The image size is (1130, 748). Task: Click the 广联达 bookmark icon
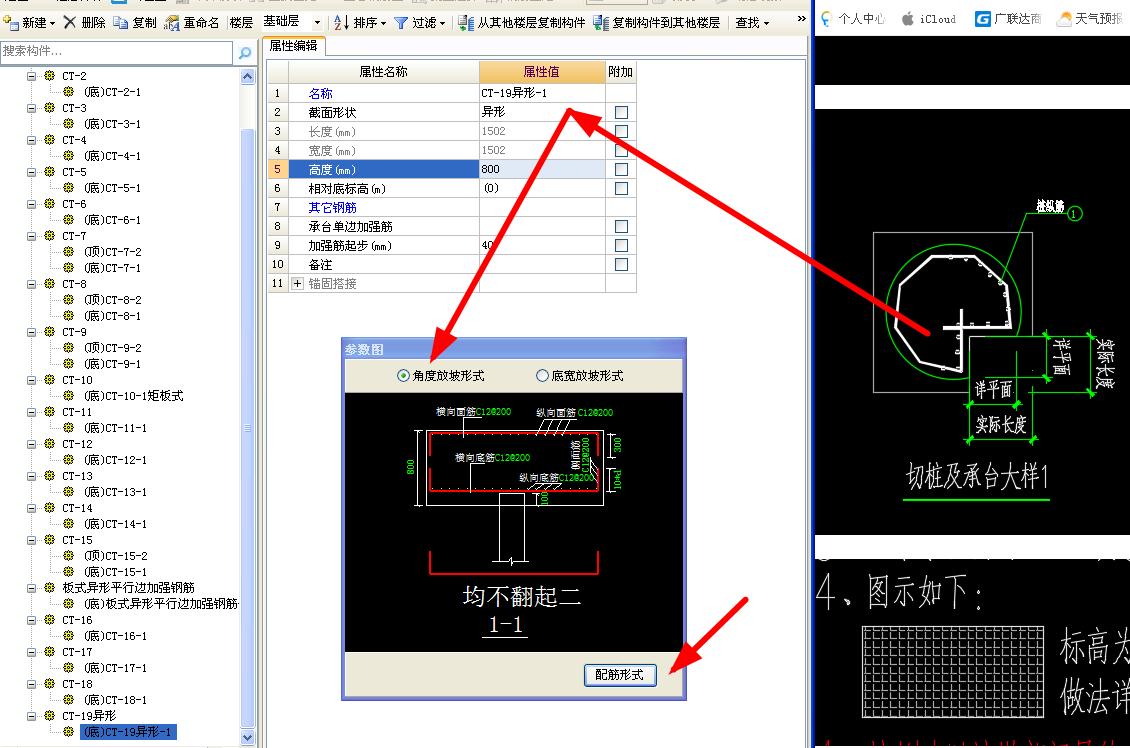tap(982, 19)
